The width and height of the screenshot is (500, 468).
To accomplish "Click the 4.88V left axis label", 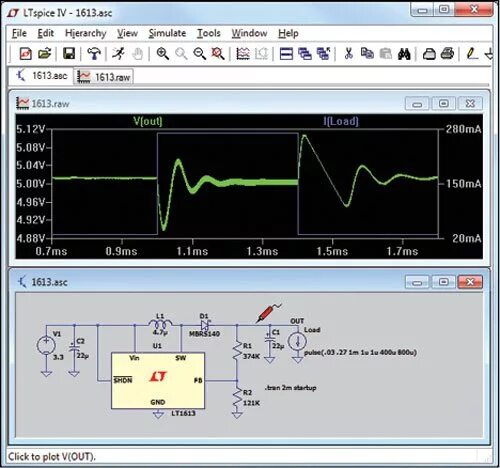I will (30, 238).
